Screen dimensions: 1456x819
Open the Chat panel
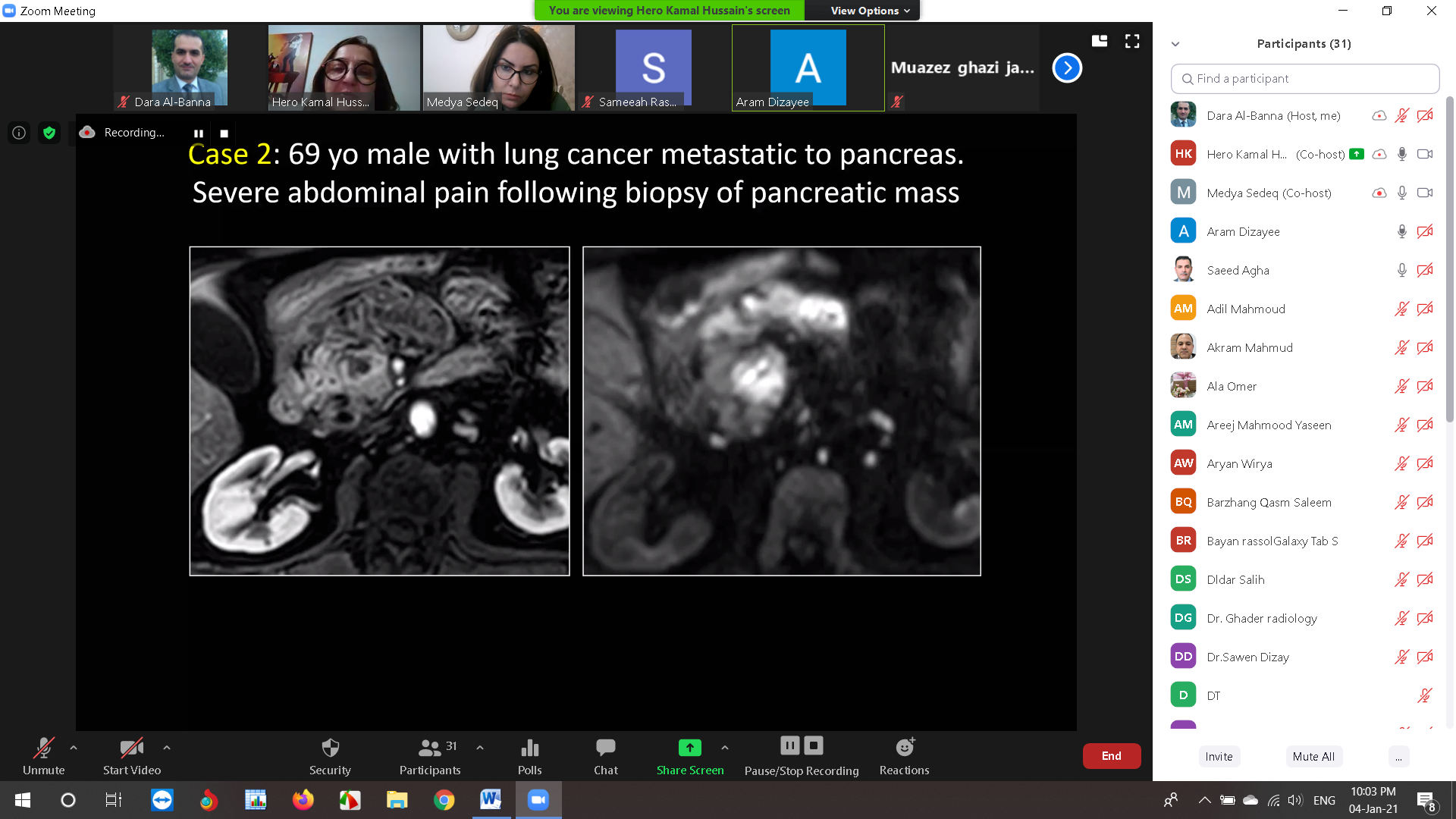pyautogui.click(x=606, y=756)
